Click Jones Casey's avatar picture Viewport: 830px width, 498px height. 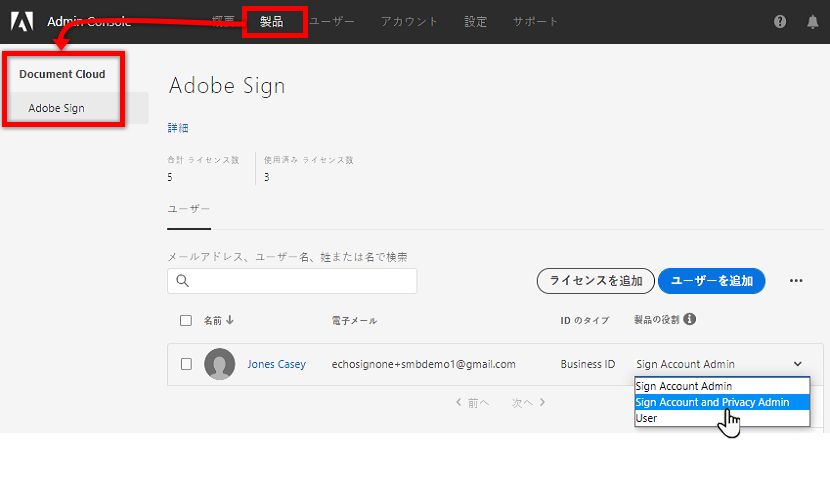220,364
